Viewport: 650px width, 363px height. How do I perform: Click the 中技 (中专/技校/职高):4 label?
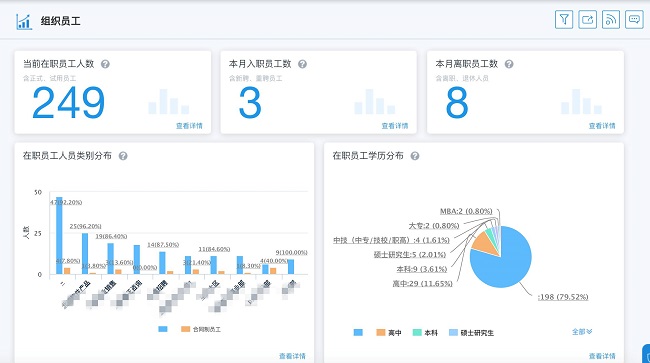(391, 240)
